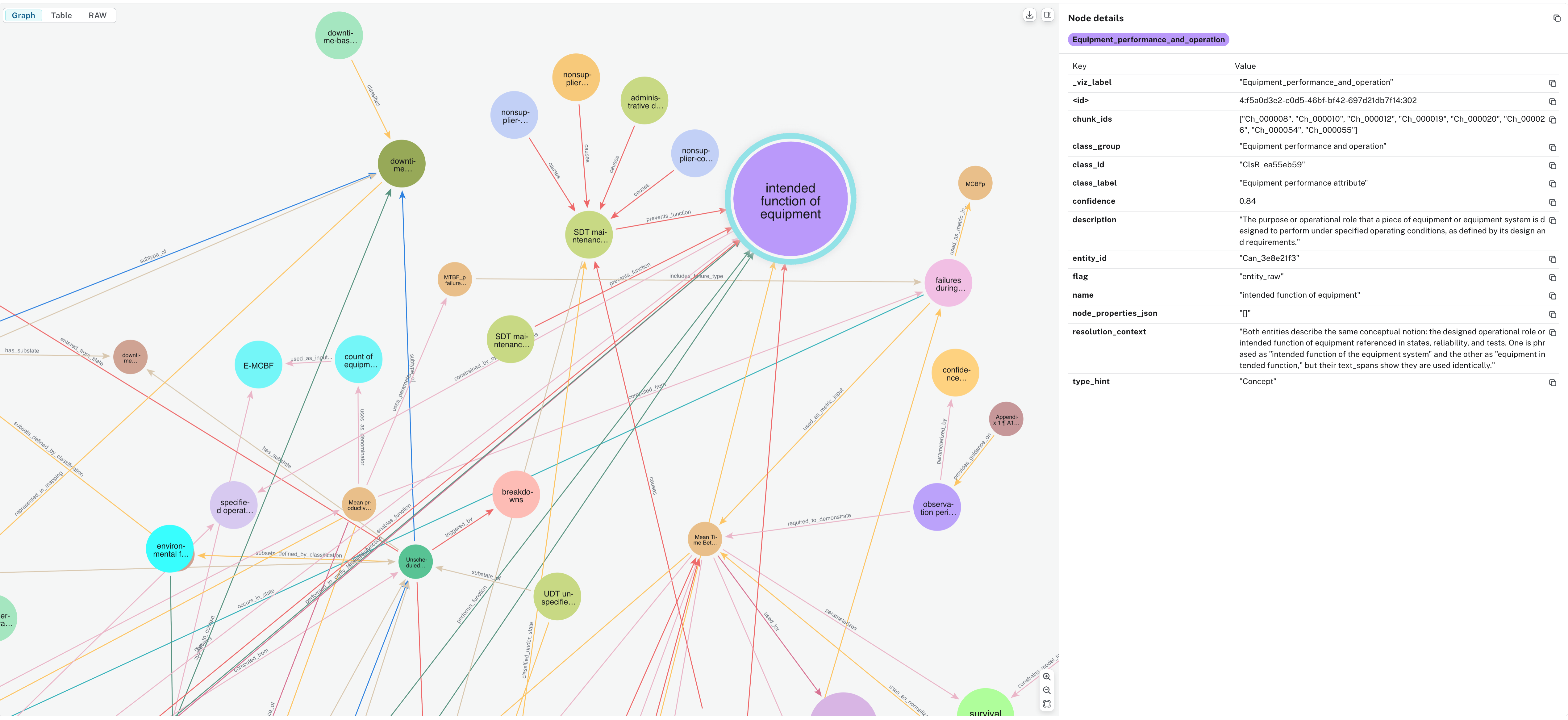1568x720 pixels.
Task: Click the zoom out magnifier icon
Action: point(1047,690)
